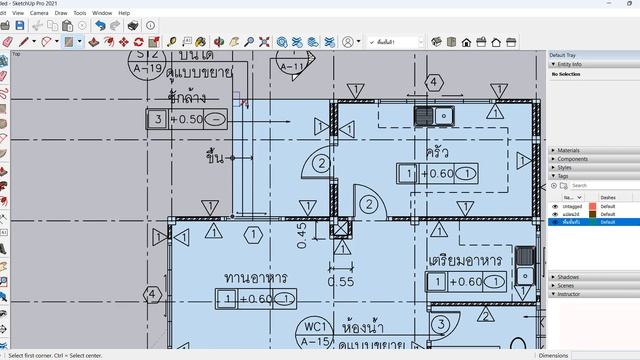Click the Undo arrow icon
This screenshot has width=640, height=360.
[100, 25]
